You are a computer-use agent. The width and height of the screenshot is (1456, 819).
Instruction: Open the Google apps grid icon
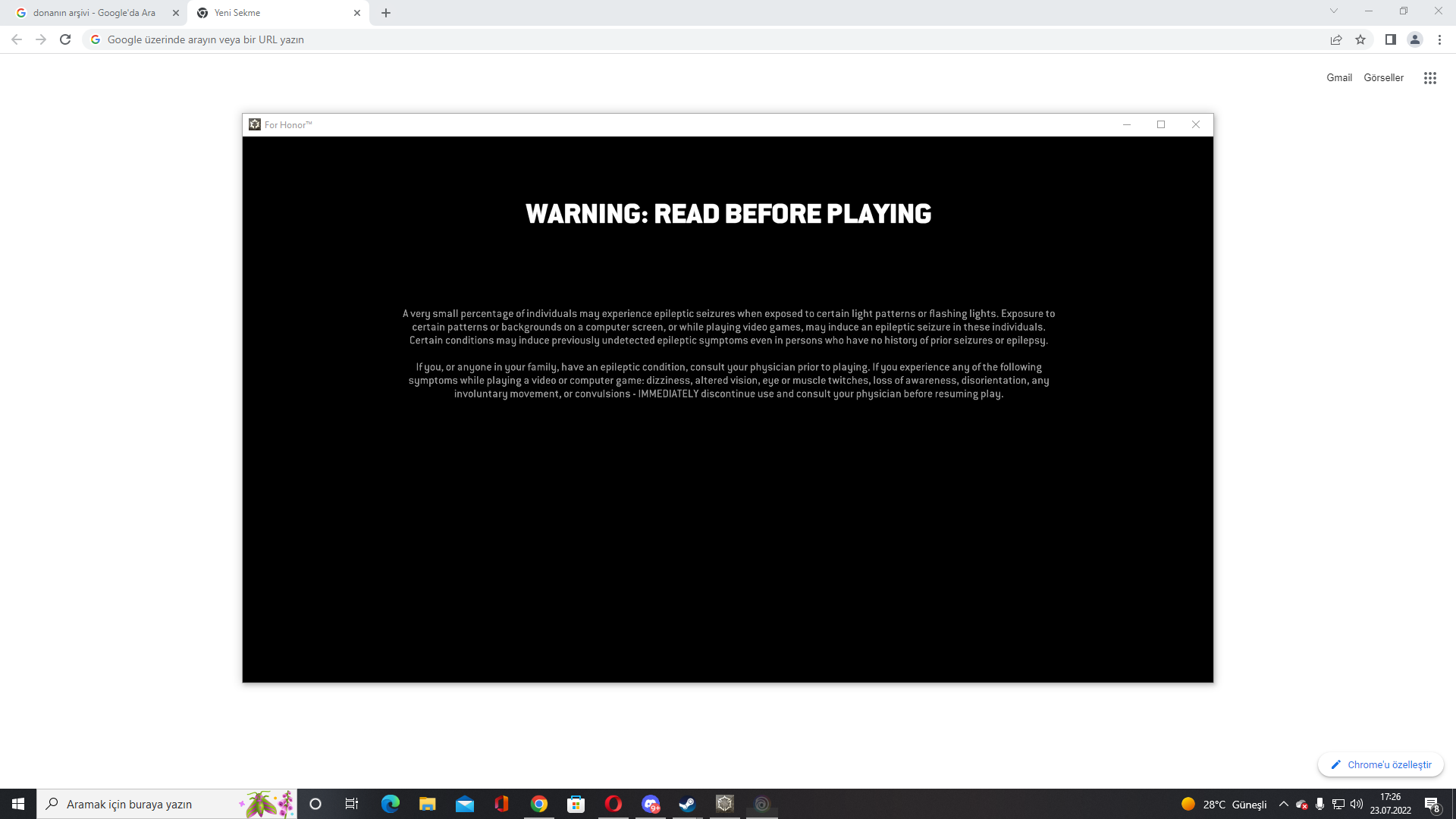click(1430, 78)
